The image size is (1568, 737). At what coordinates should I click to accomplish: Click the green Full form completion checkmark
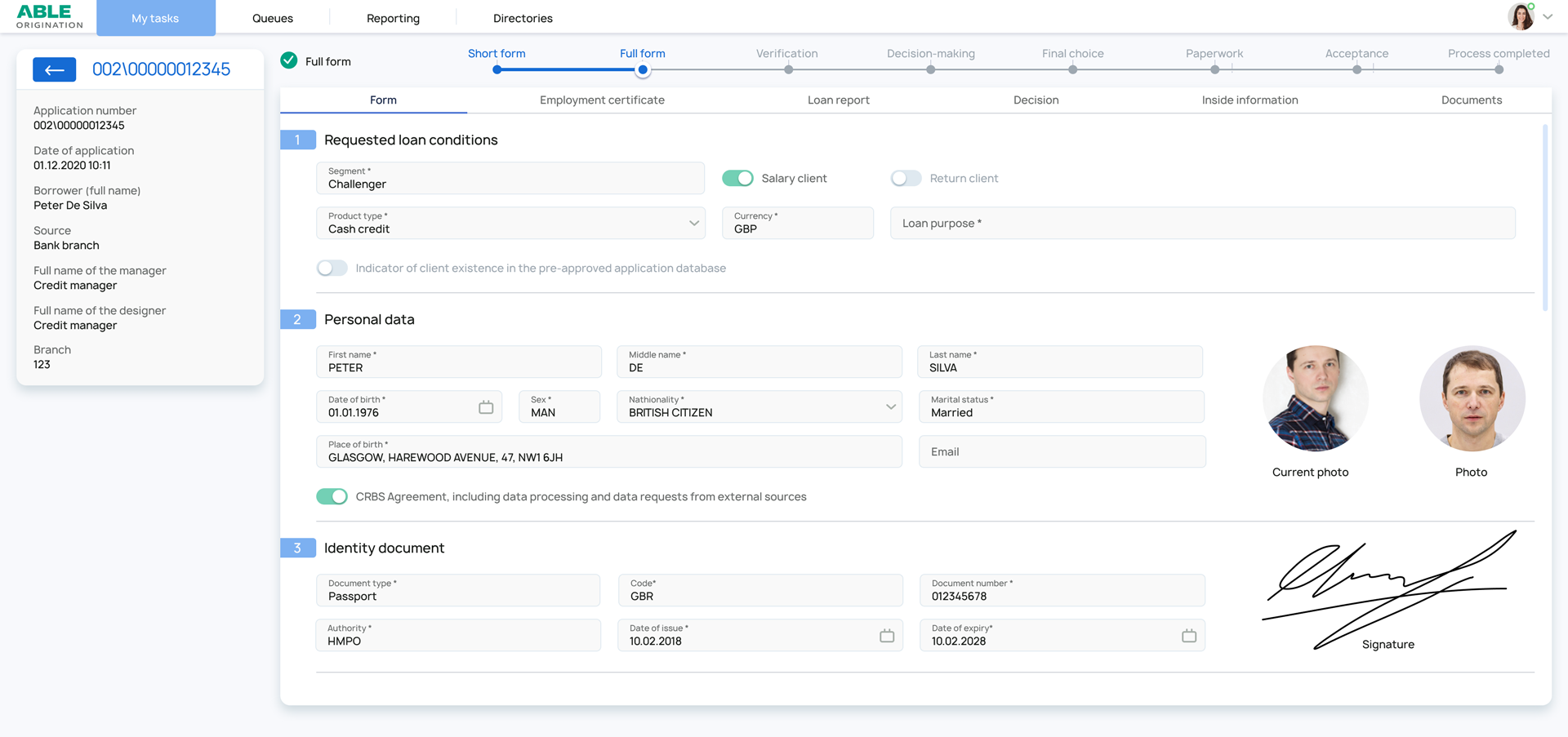(288, 60)
